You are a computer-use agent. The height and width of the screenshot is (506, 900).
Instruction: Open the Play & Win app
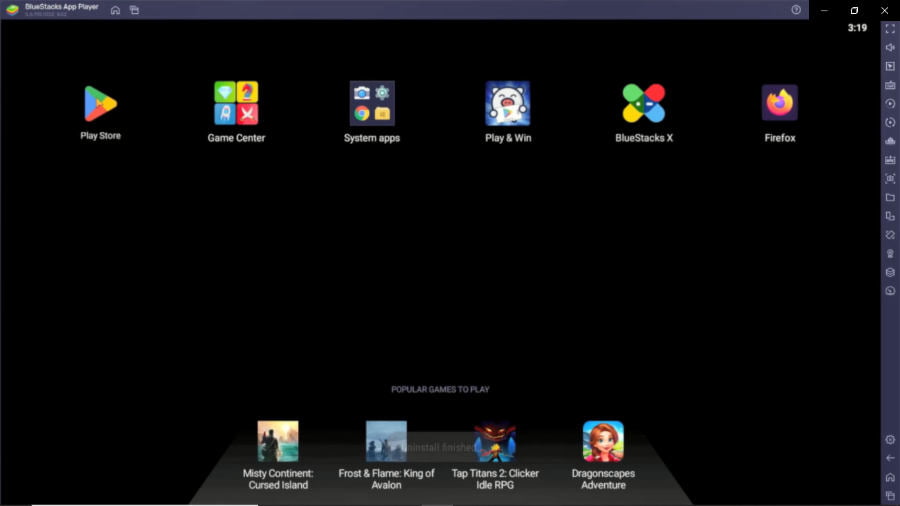pyautogui.click(x=508, y=103)
